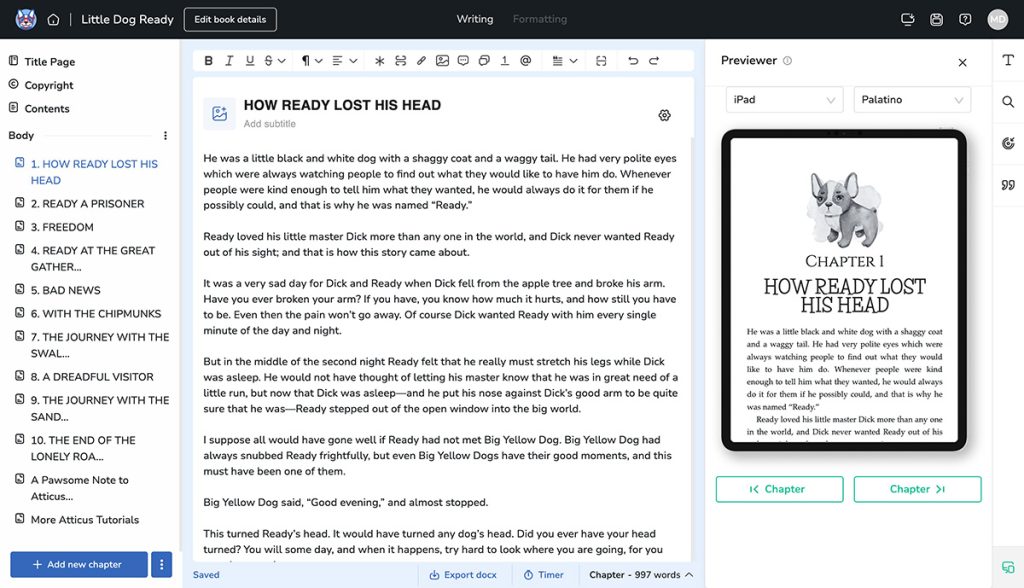This screenshot has width=1024, height=588.
Task: Open search via magnifier sidebar icon
Action: coord(1008,102)
